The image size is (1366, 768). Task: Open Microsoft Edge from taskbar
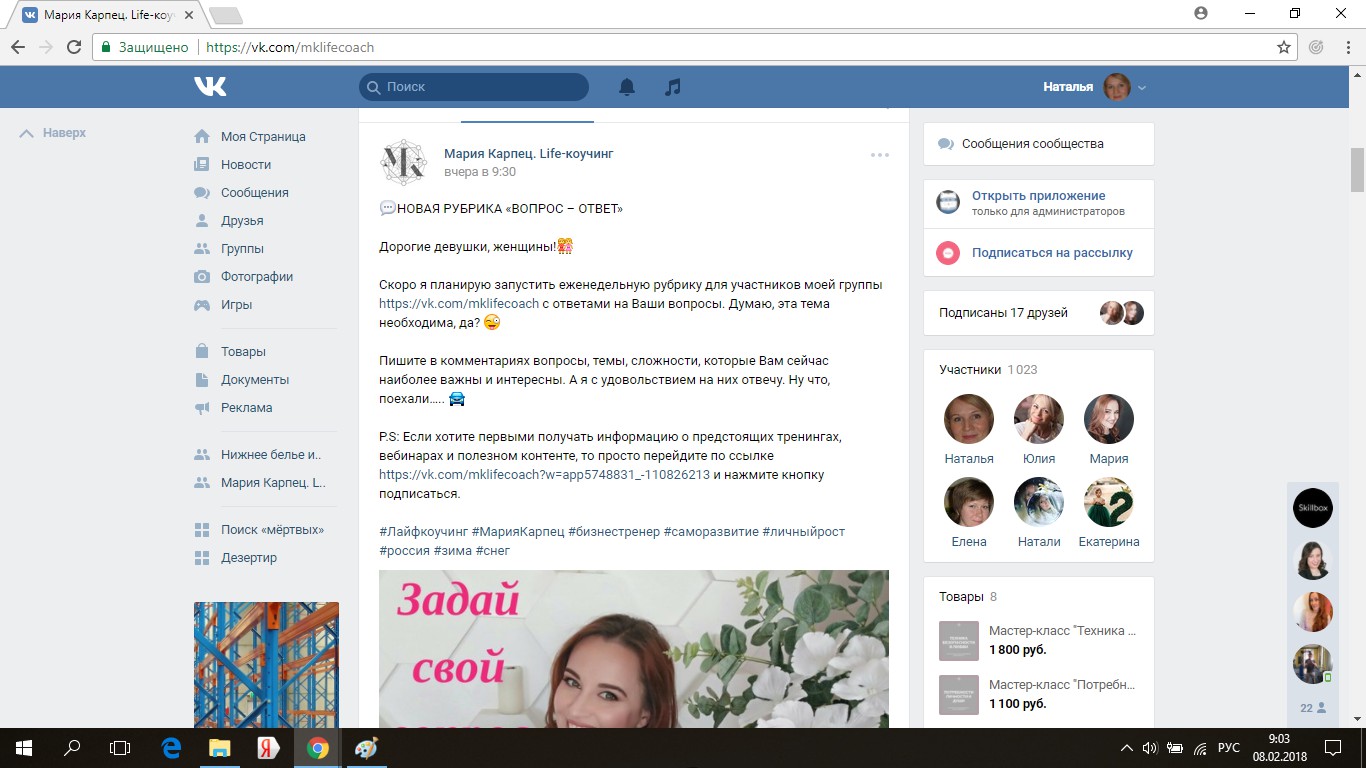(x=171, y=748)
